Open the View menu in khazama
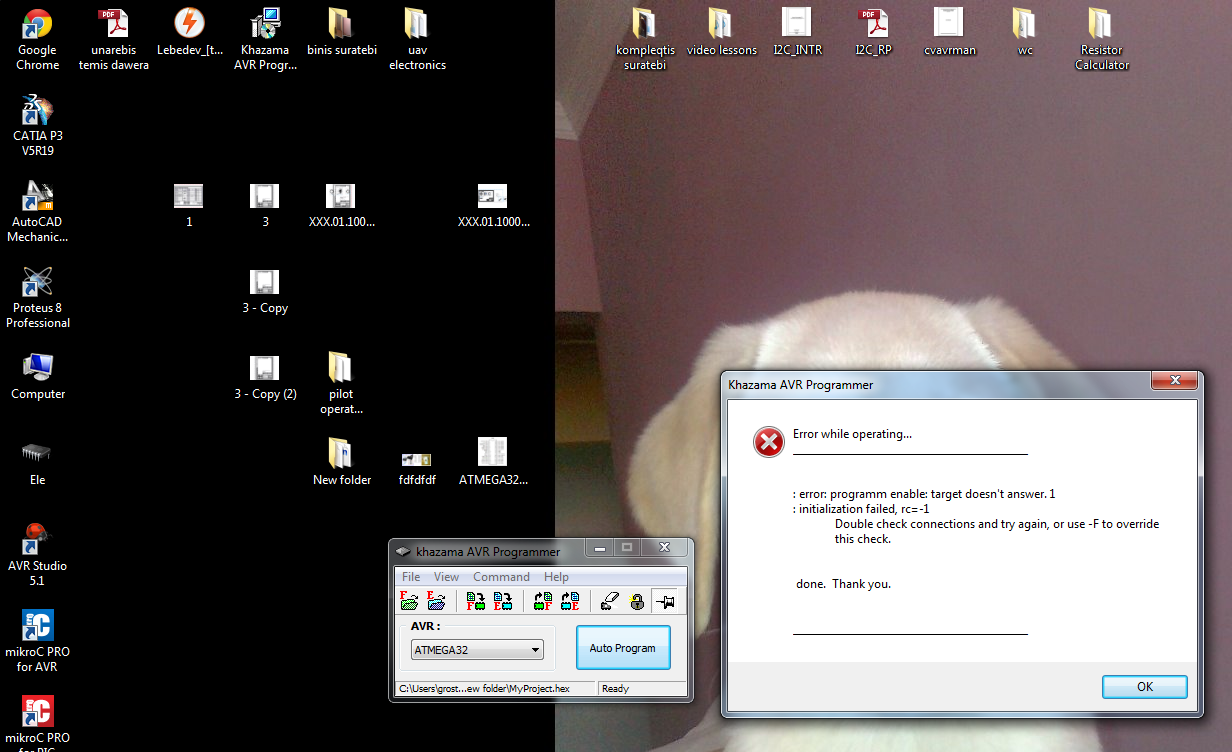The width and height of the screenshot is (1232, 752). click(x=446, y=577)
